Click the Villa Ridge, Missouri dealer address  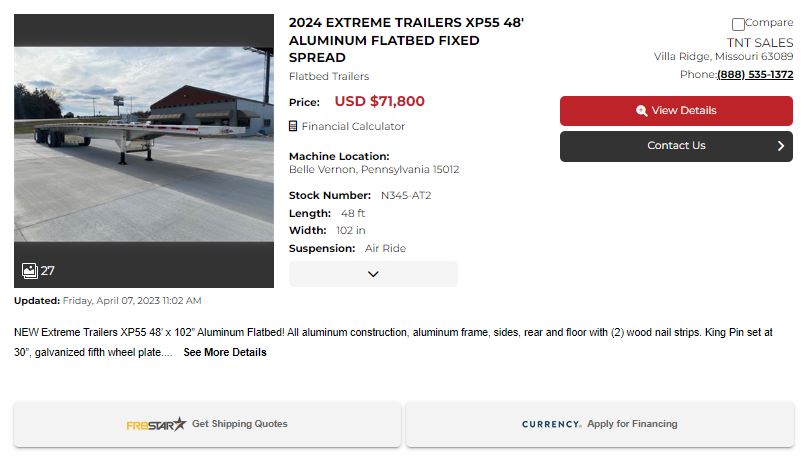pyautogui.click(x=723, y=57)
